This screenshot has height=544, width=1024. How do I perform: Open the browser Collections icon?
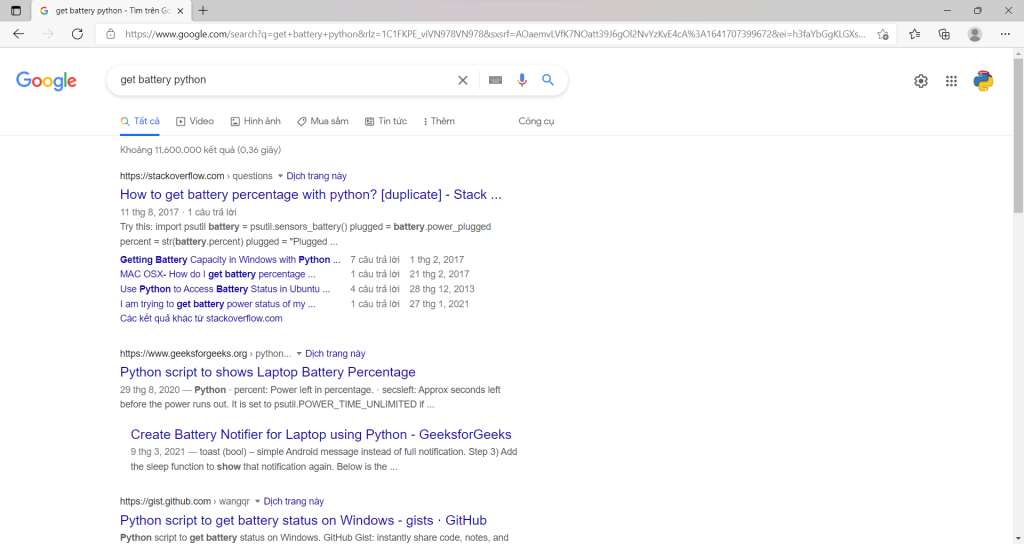(x=944, y=34)
